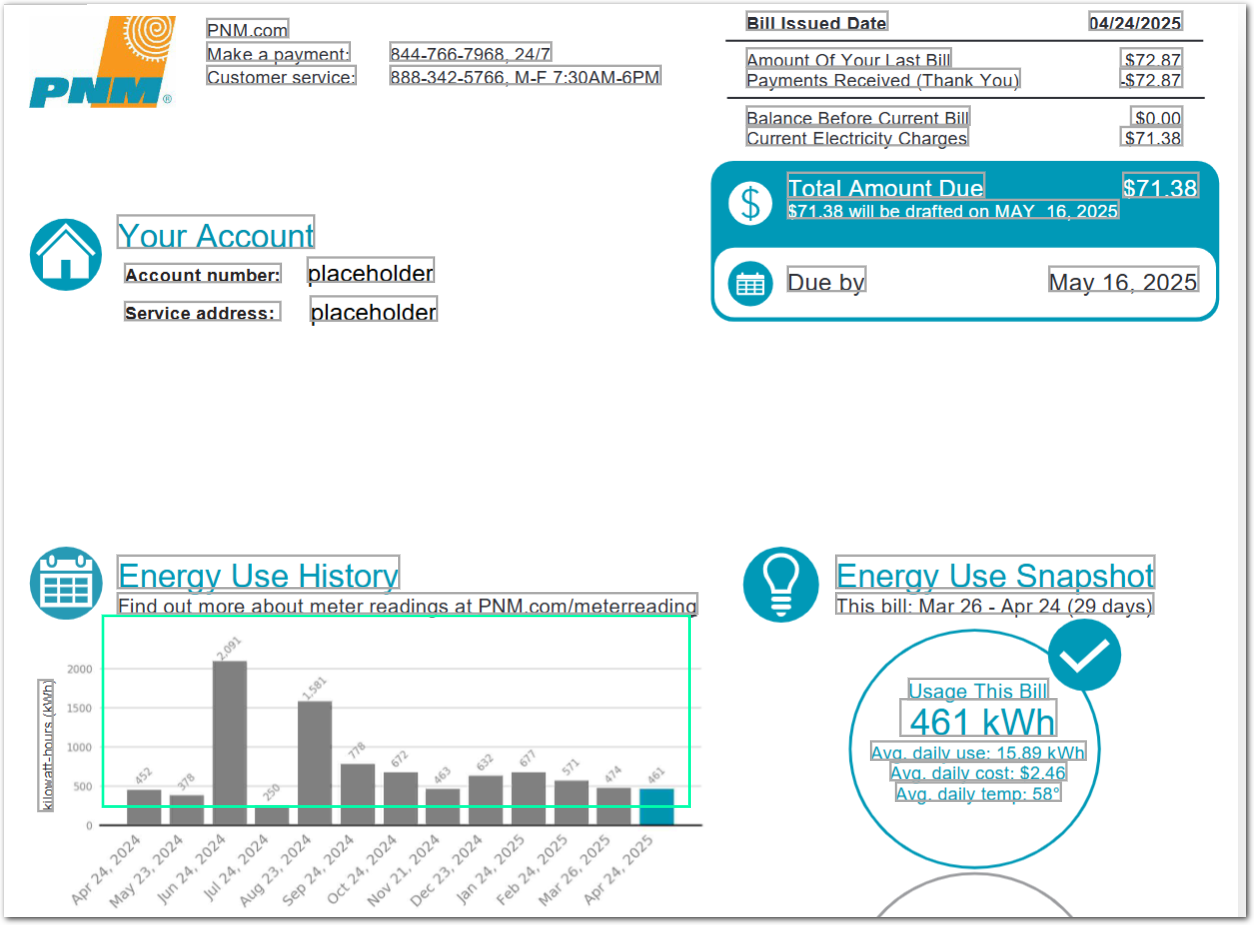Click the Payments Received (Thank You) label
1254x925 pixels.
coord(883,80)
